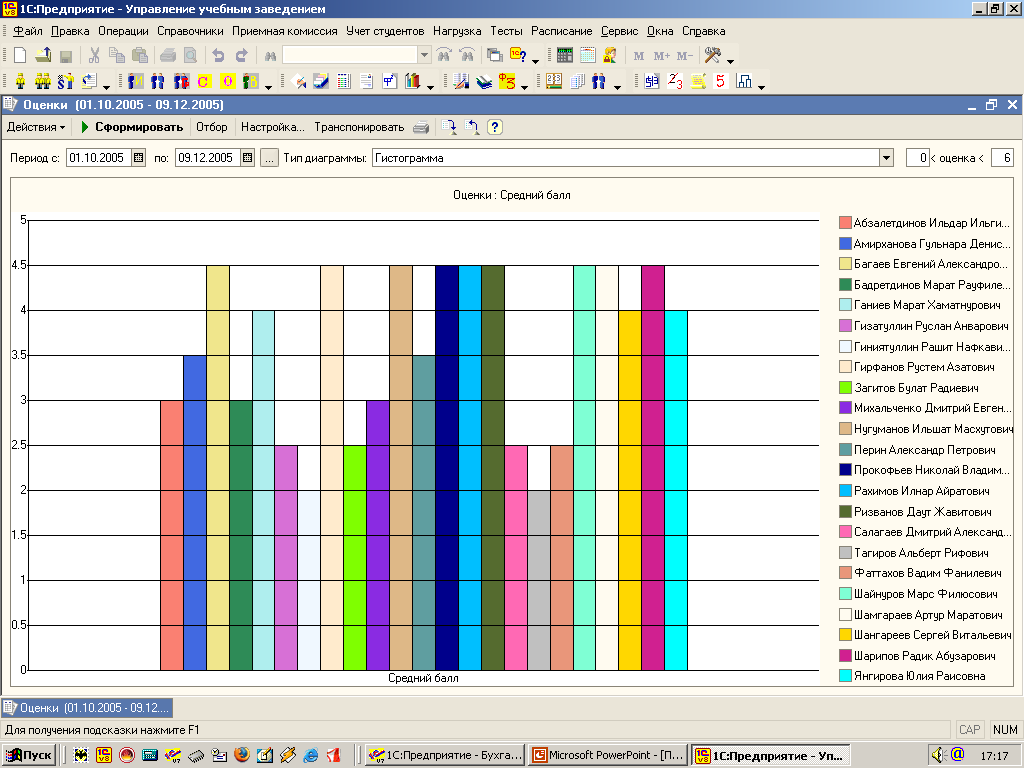
Task: Click the Транспонировать button
Action: 359,127
